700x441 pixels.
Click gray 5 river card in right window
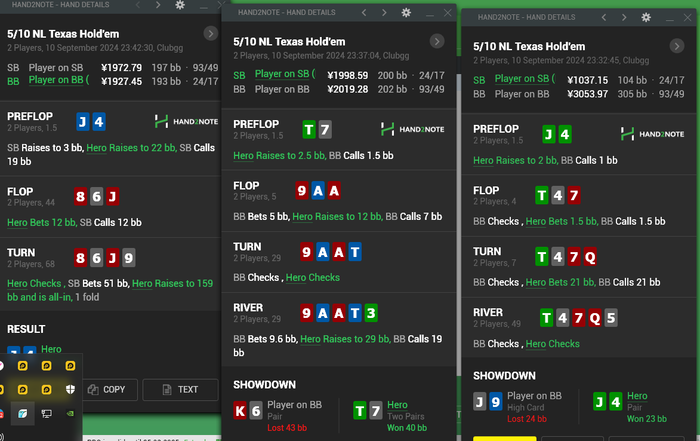pyautogui.click(x=611, y=318)
